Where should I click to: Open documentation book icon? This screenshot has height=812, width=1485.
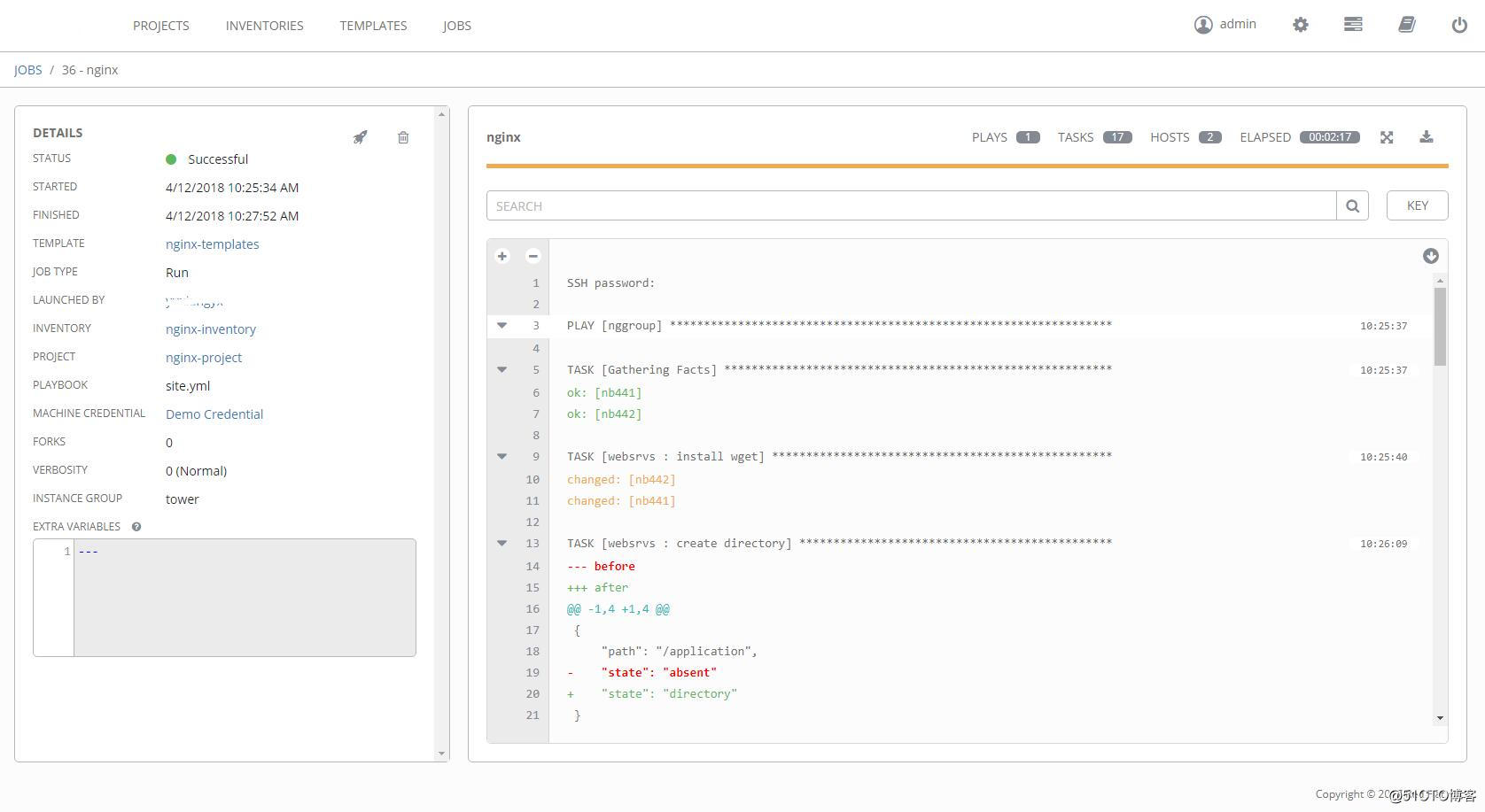point(1407,25)
